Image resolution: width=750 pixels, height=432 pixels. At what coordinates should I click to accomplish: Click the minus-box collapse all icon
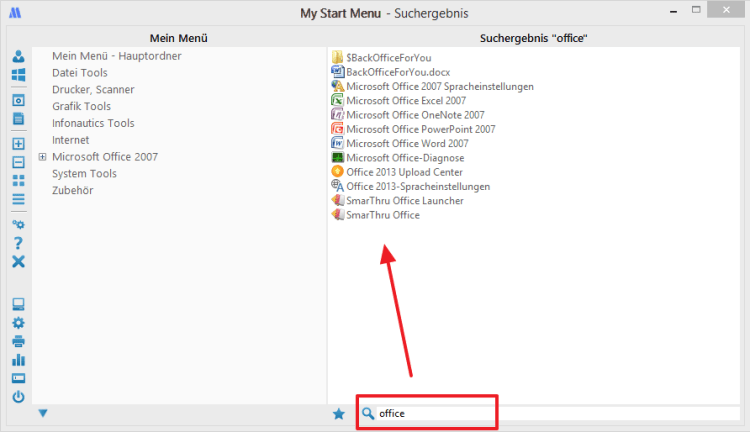tap(18, 162)
